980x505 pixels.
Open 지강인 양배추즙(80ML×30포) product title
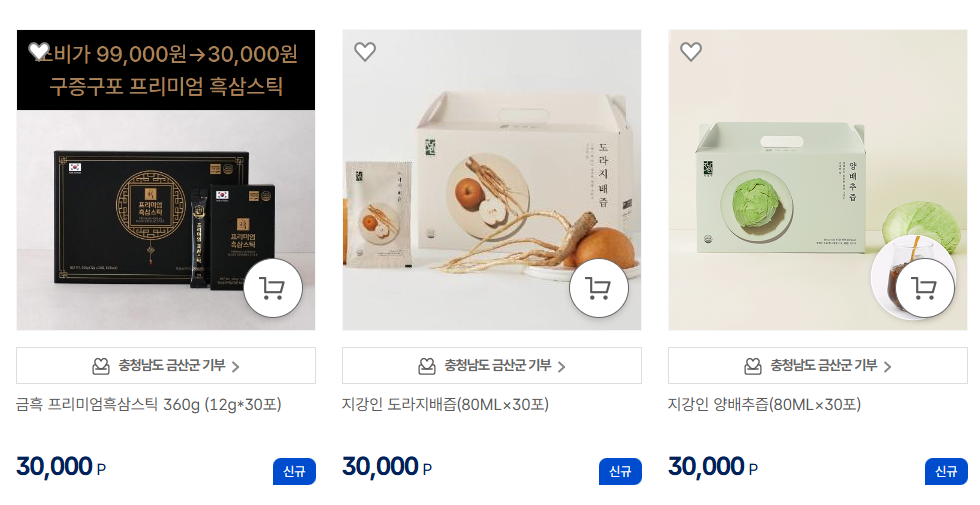[764, 405]
